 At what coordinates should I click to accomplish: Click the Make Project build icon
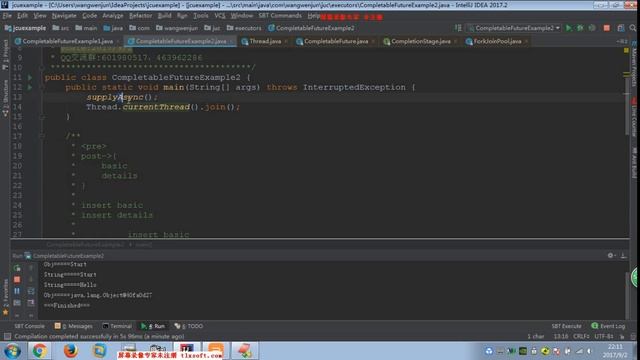458,28
